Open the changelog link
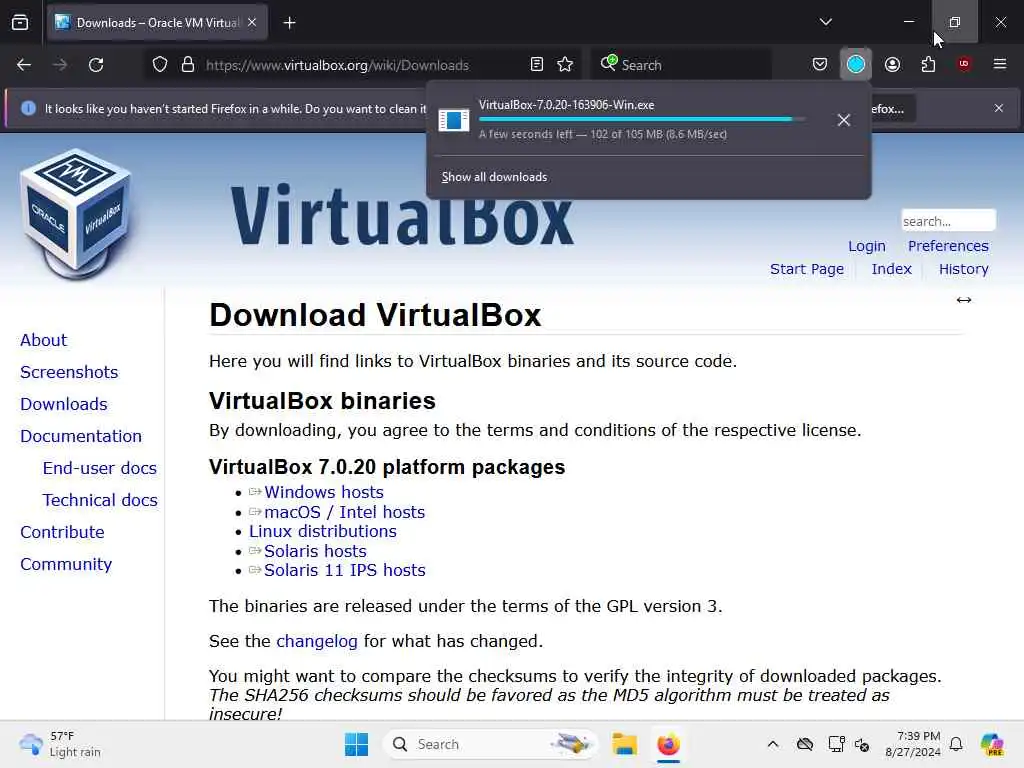 317,641
